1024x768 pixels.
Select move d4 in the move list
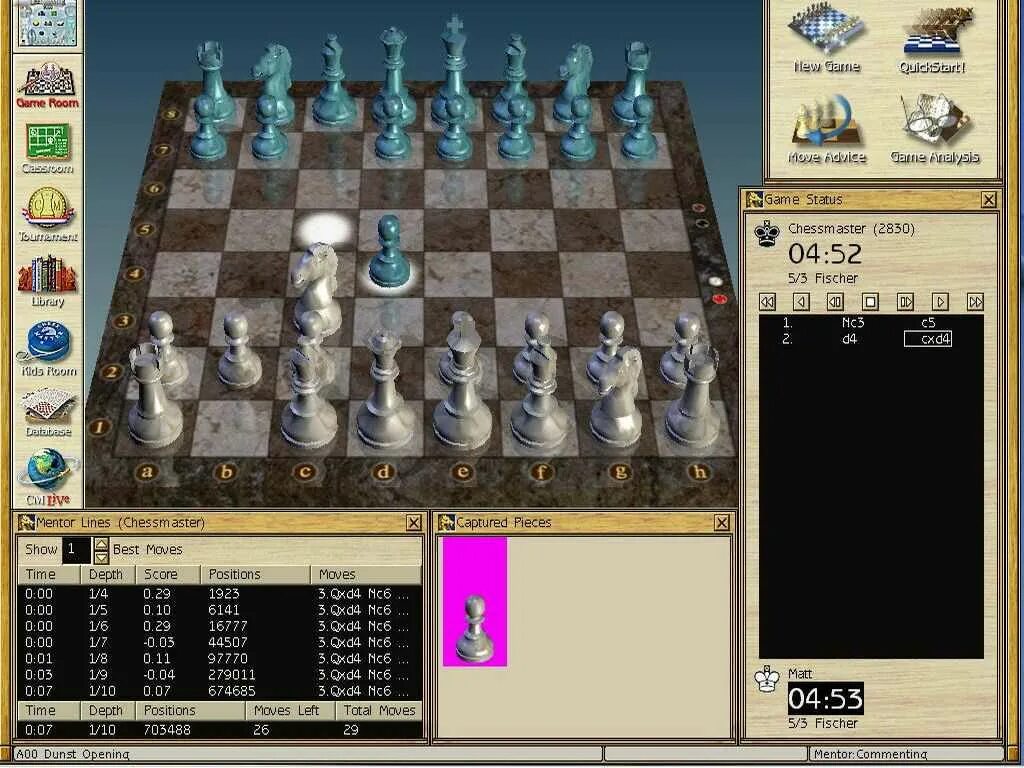(849, 339)
